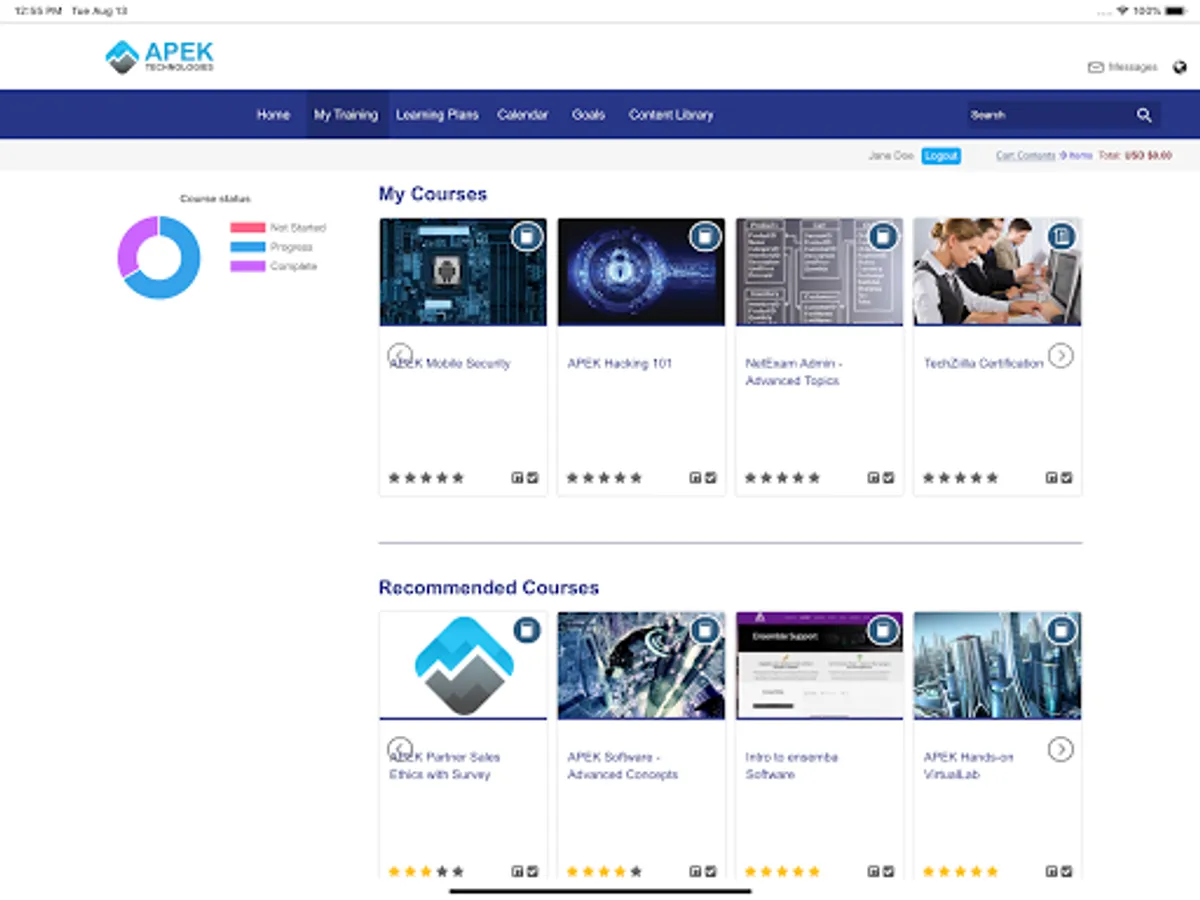
Task: Click the Progress legend color swatch
Action: (248, 247)
